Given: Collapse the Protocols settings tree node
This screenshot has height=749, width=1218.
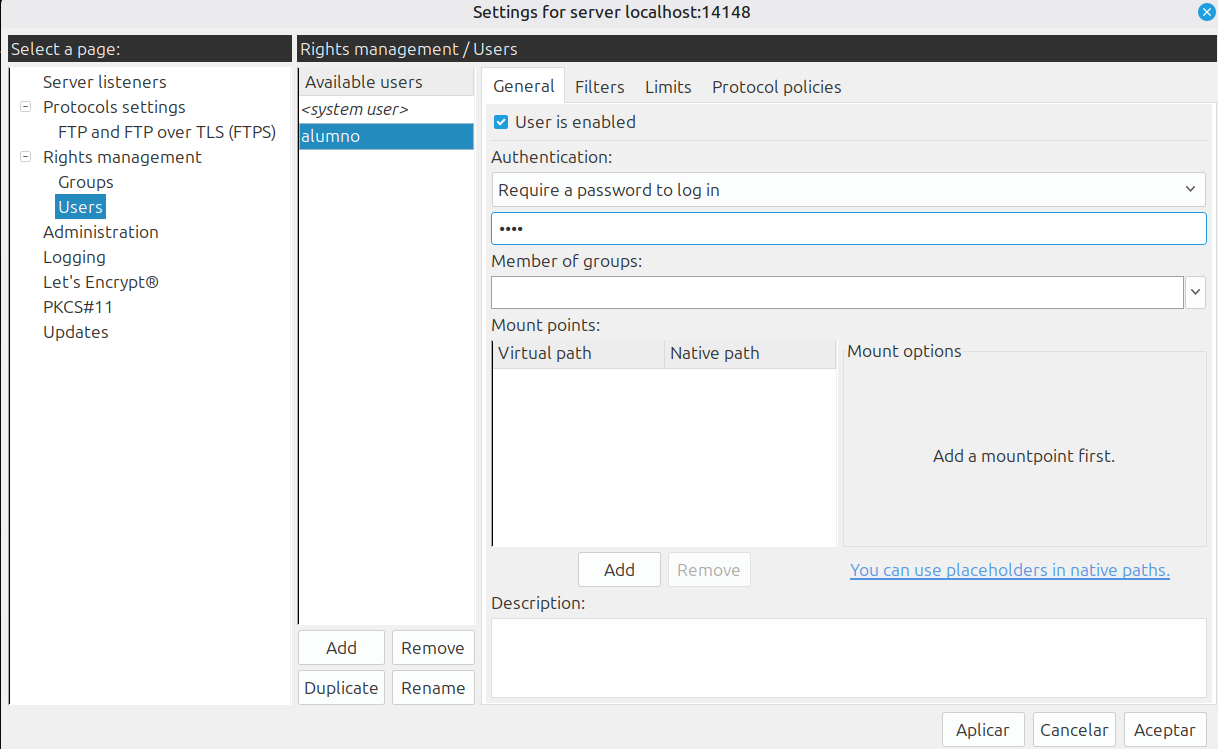Looking at the screenshot, I should click(25, 107).
